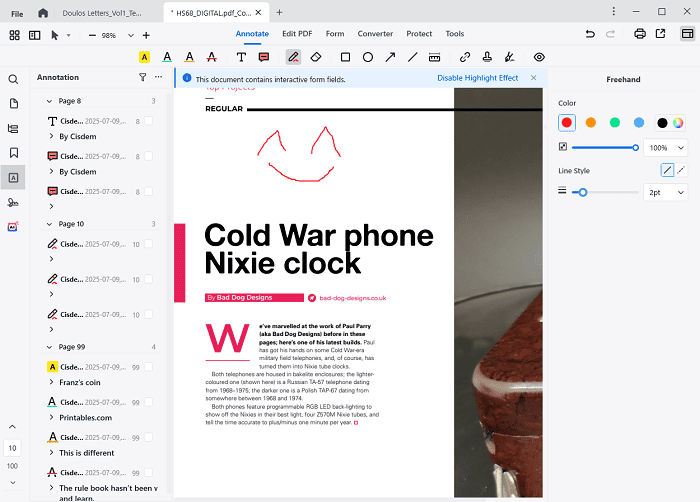700x502 pixels.
Task: Activate the yellow Highlight text tool
Action: coord(145,57)
